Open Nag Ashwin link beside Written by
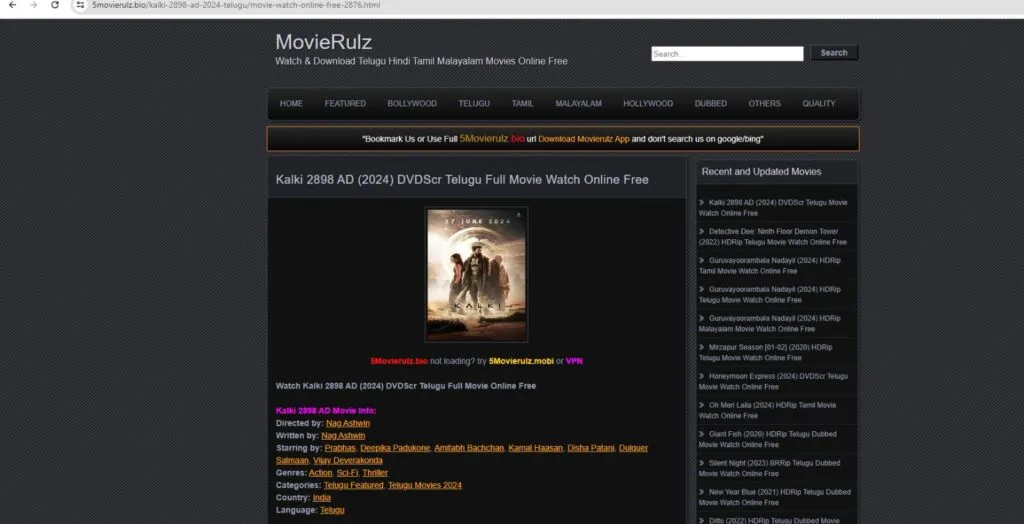 tap(344, 436)
